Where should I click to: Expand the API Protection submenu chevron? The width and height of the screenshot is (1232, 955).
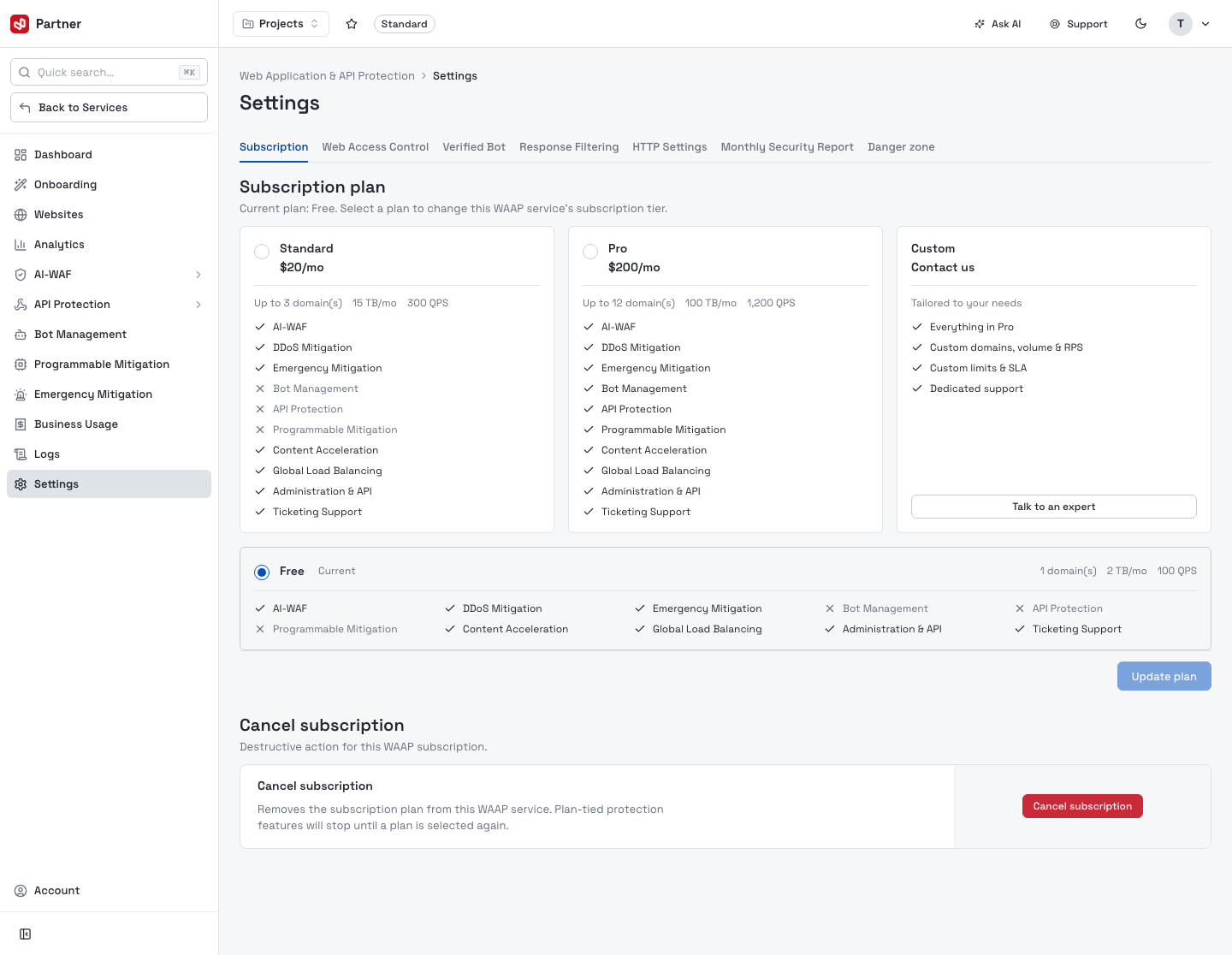198,305
